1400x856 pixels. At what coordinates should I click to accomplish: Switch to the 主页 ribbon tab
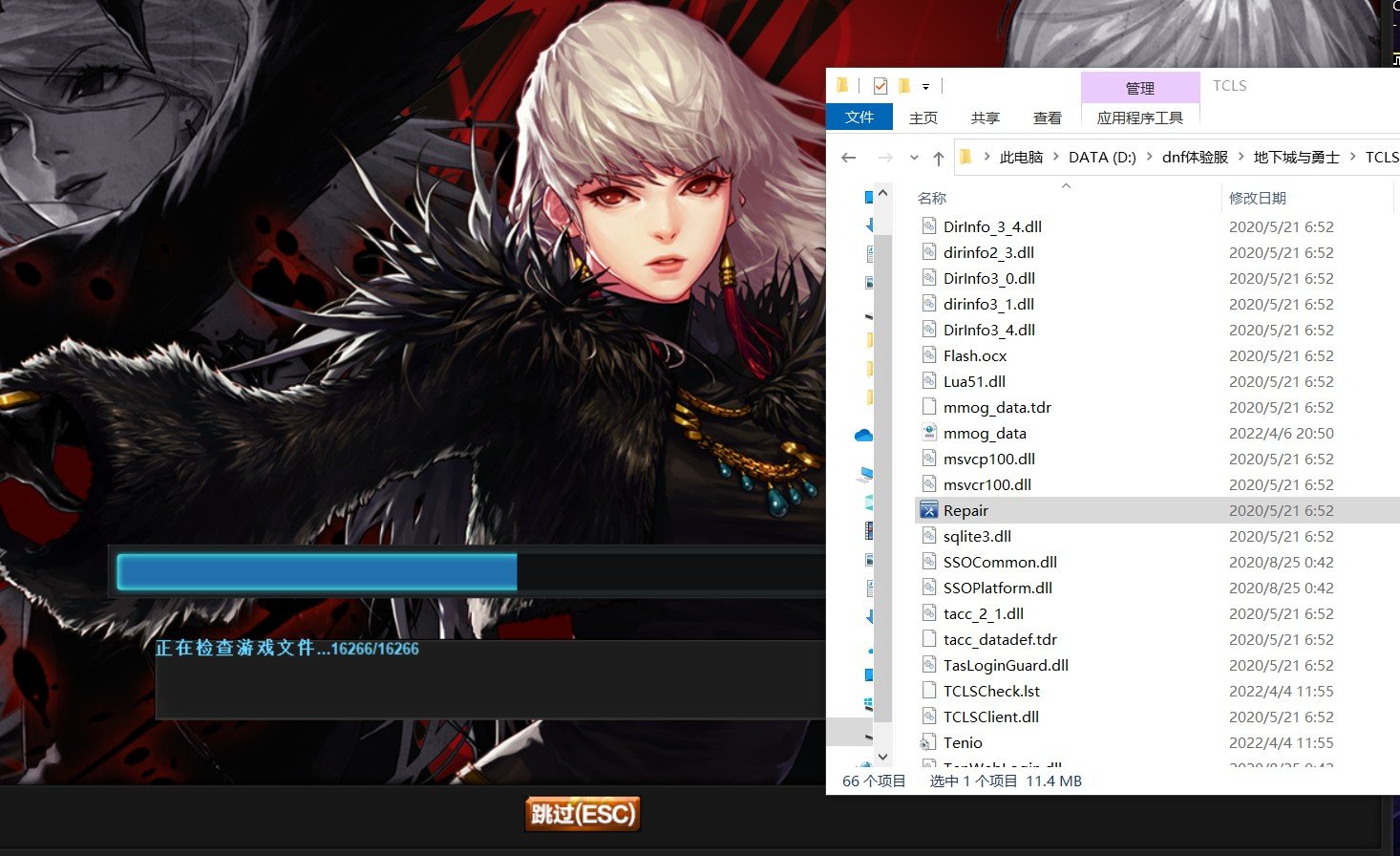coord(923,118)
